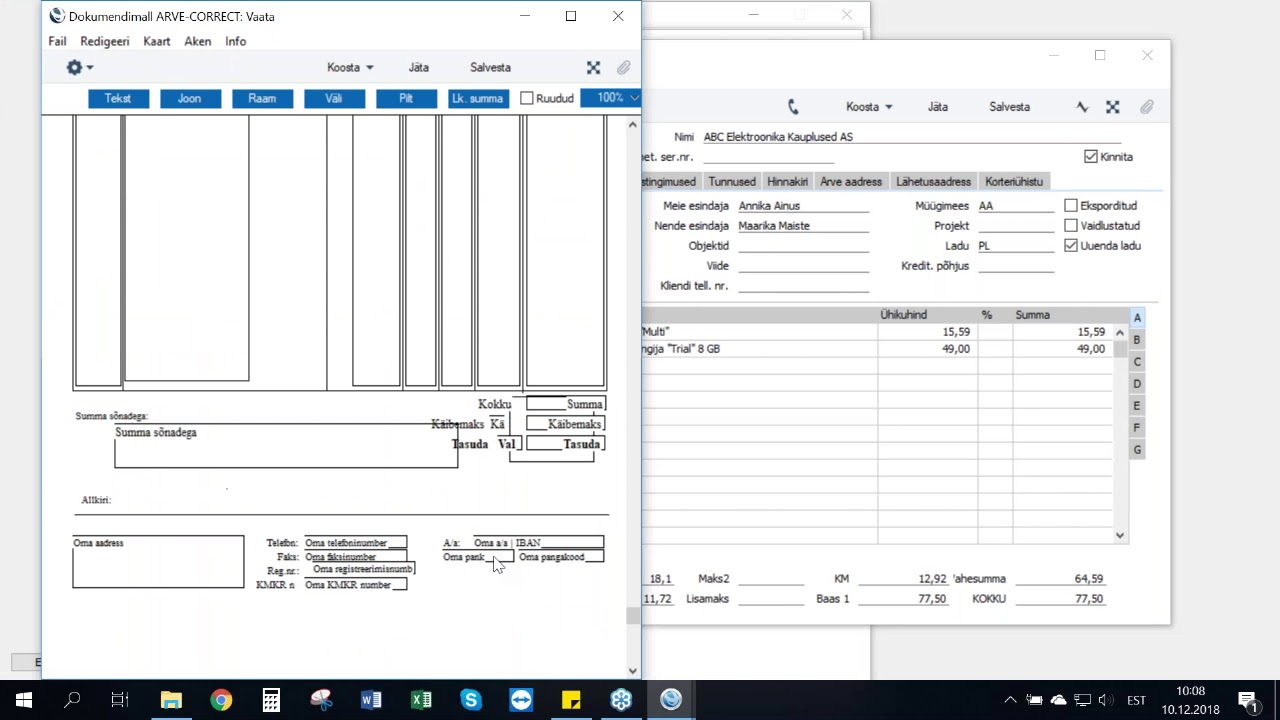Click the network tray icon
This screenshot has width=1280, height=720.
coord(1082,700)
